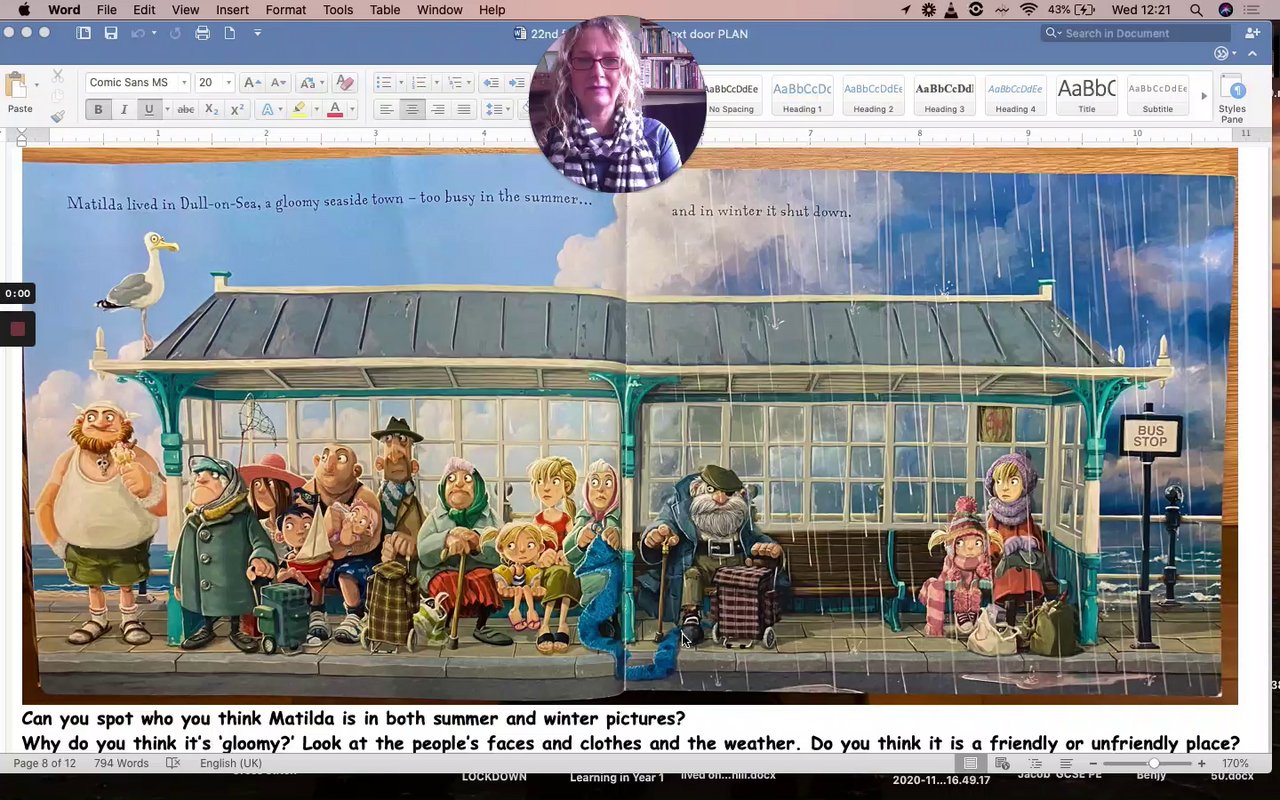Click the Line Spacing icon
This screenshot has width=1280, height=800.
[493, 110]
